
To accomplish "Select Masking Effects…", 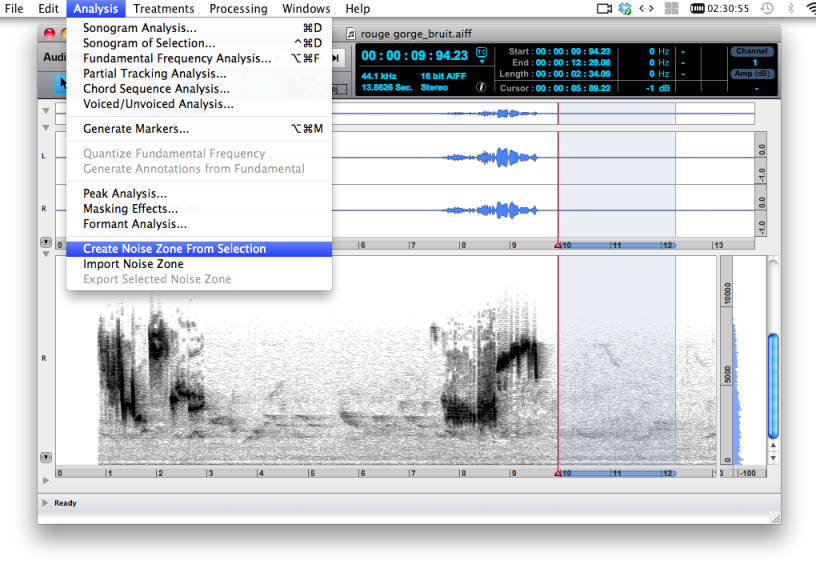I will (x=199, y=208).
